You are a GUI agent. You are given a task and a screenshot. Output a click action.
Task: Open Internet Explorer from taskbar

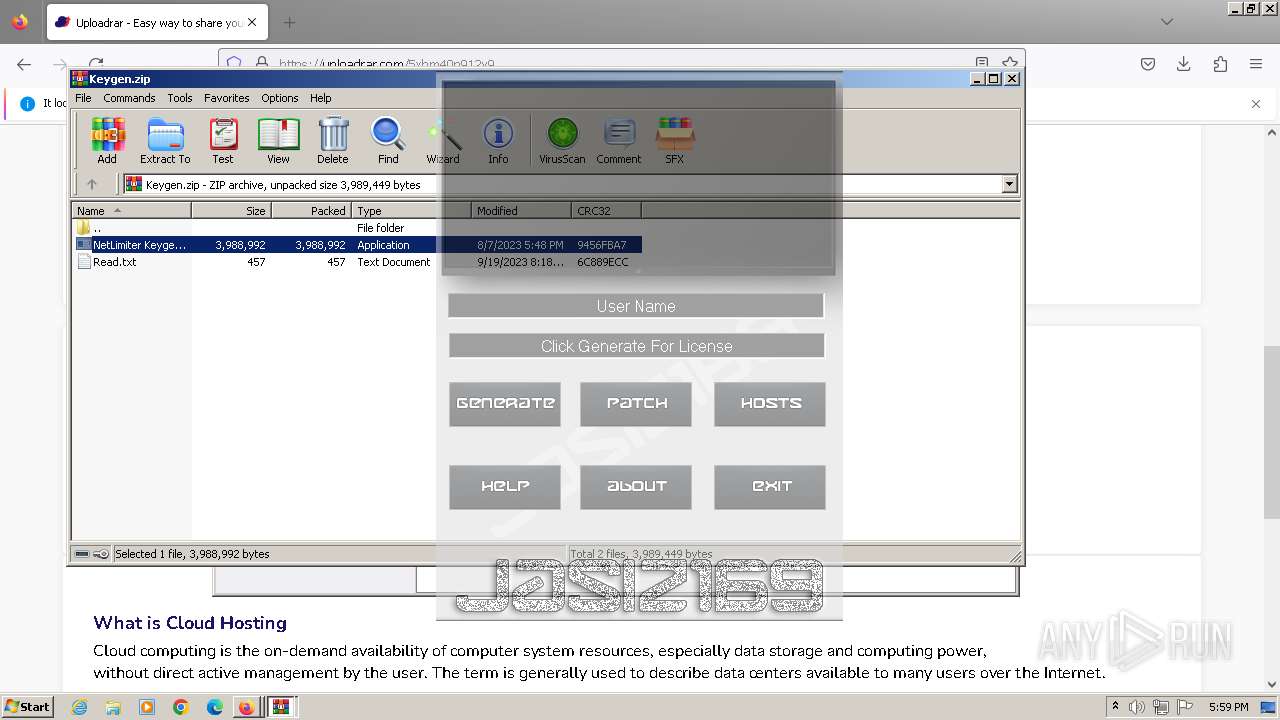click(79, 707)
